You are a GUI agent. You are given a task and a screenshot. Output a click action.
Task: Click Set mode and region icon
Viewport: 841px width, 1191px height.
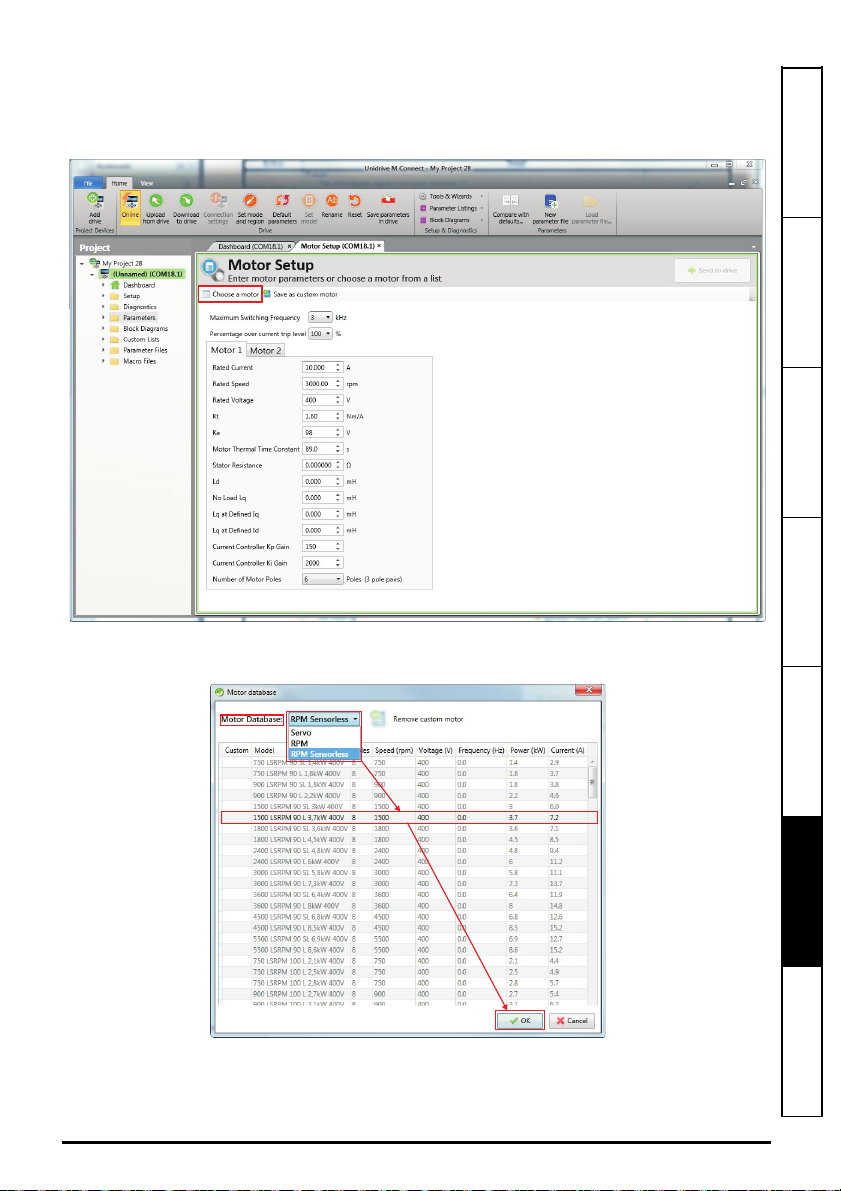(250, 201)
